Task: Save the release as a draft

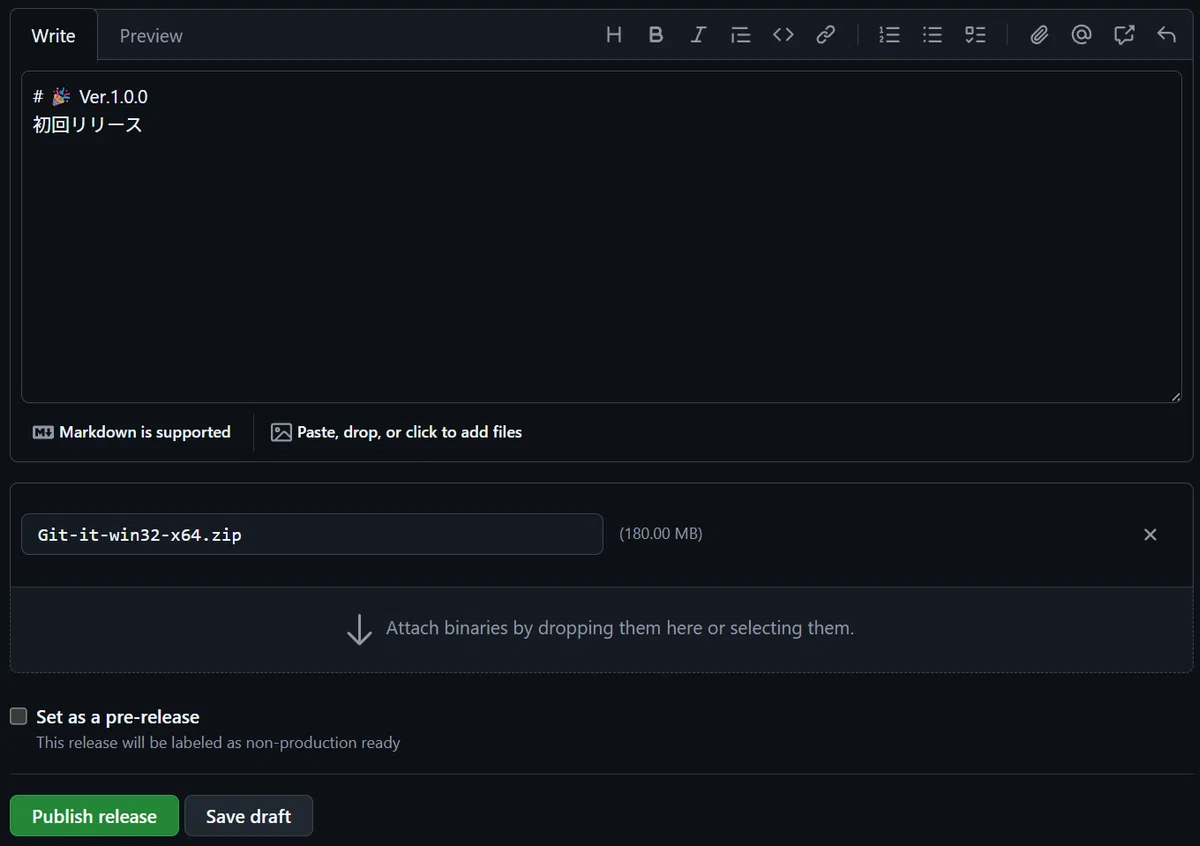Action: click(x=248, y=816)
